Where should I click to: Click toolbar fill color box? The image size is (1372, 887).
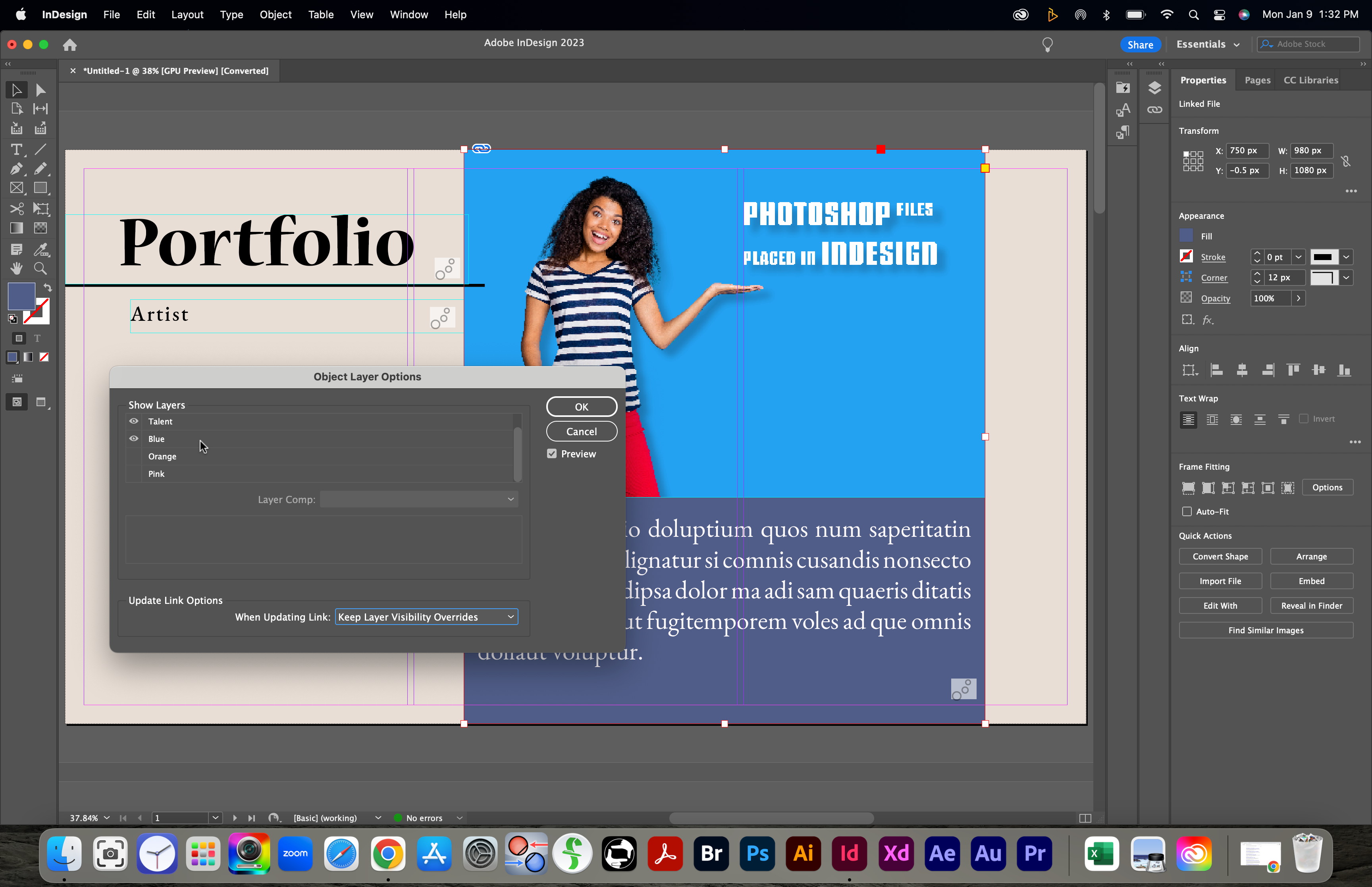point(21,297)
